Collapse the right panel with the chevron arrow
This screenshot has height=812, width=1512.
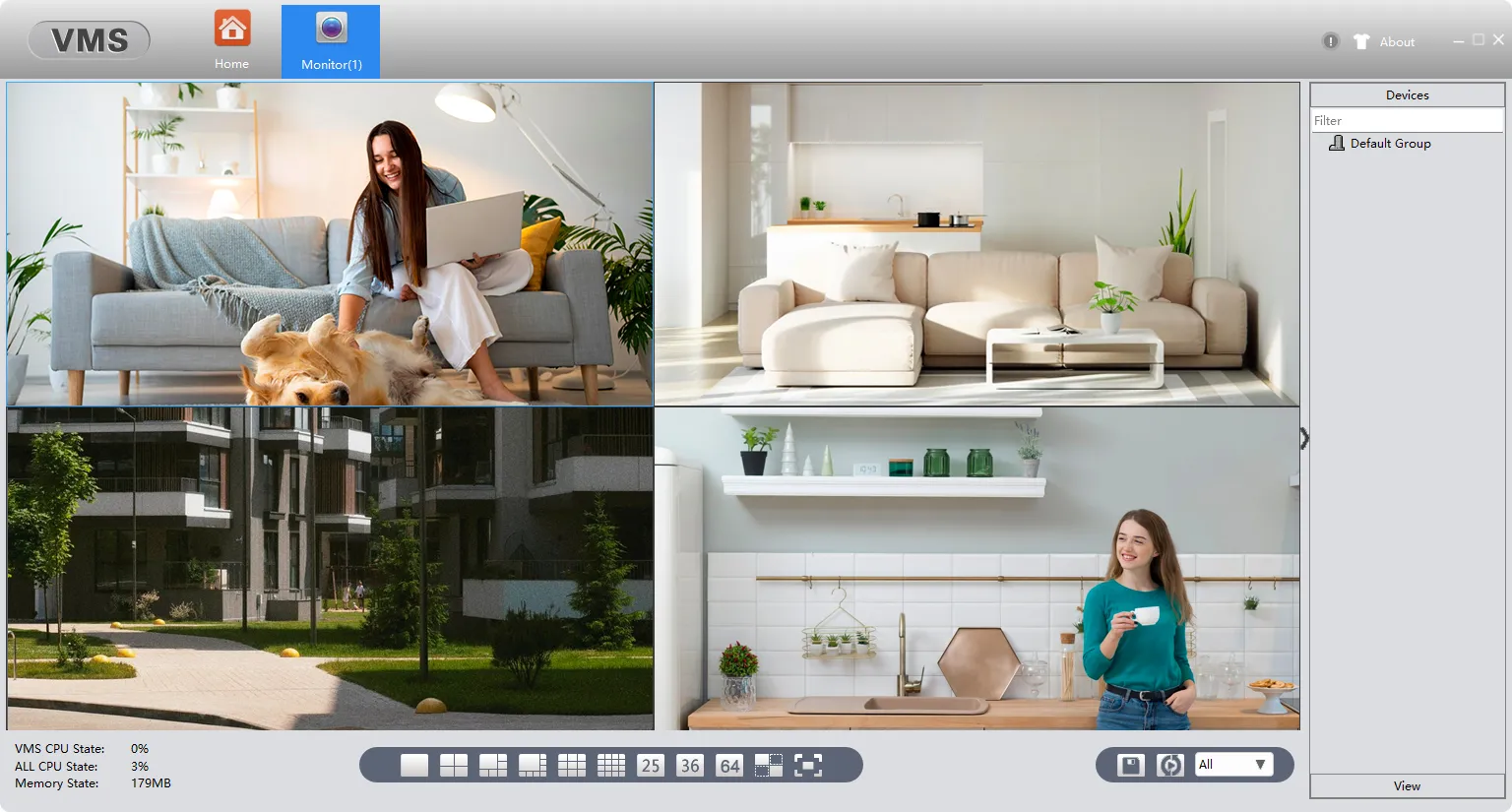[1303, 439]
